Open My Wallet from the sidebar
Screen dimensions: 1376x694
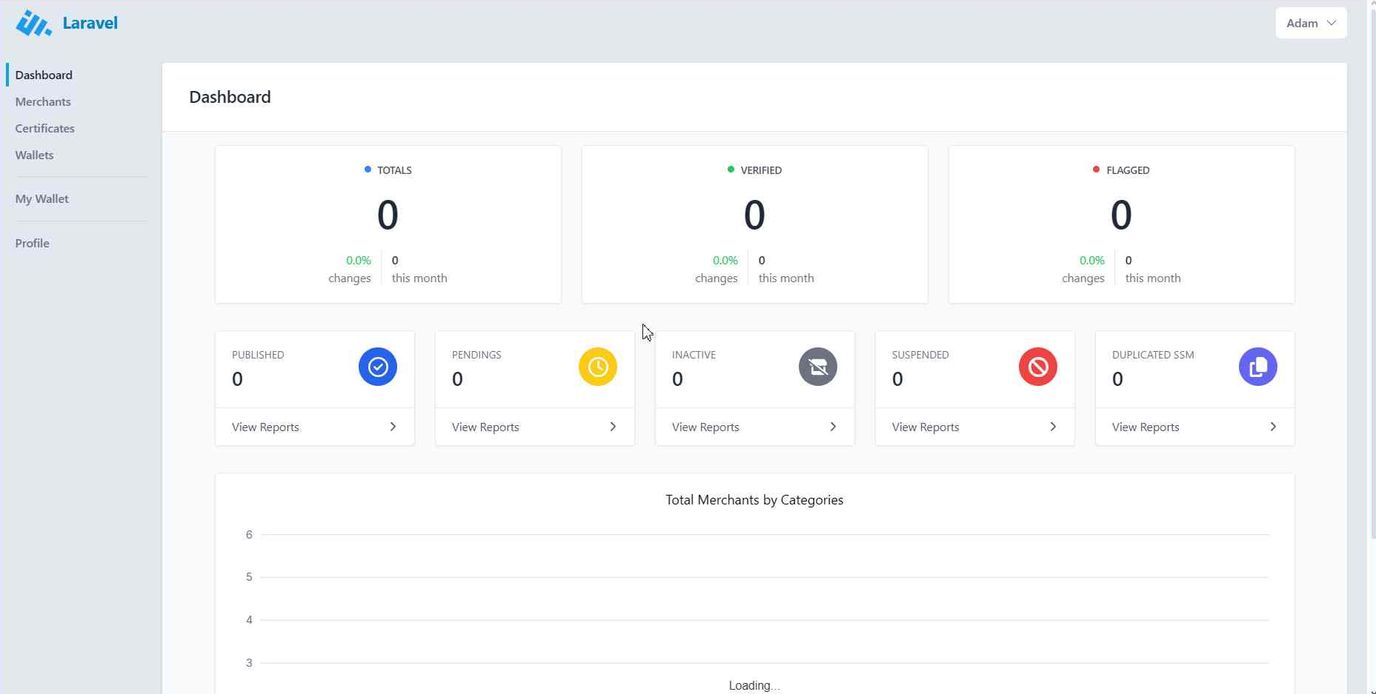42,199
